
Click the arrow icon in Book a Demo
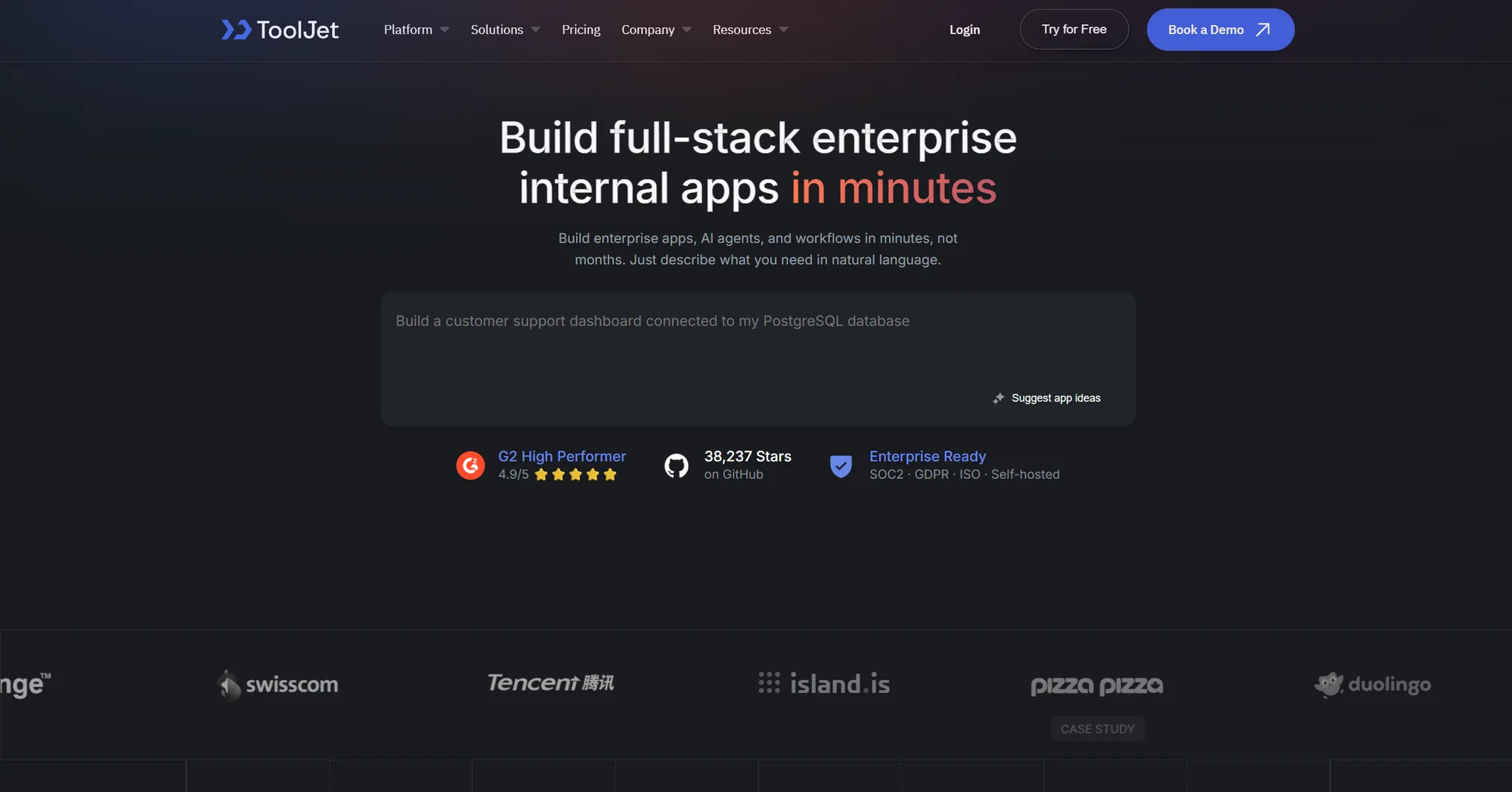tap(1263, 30)
